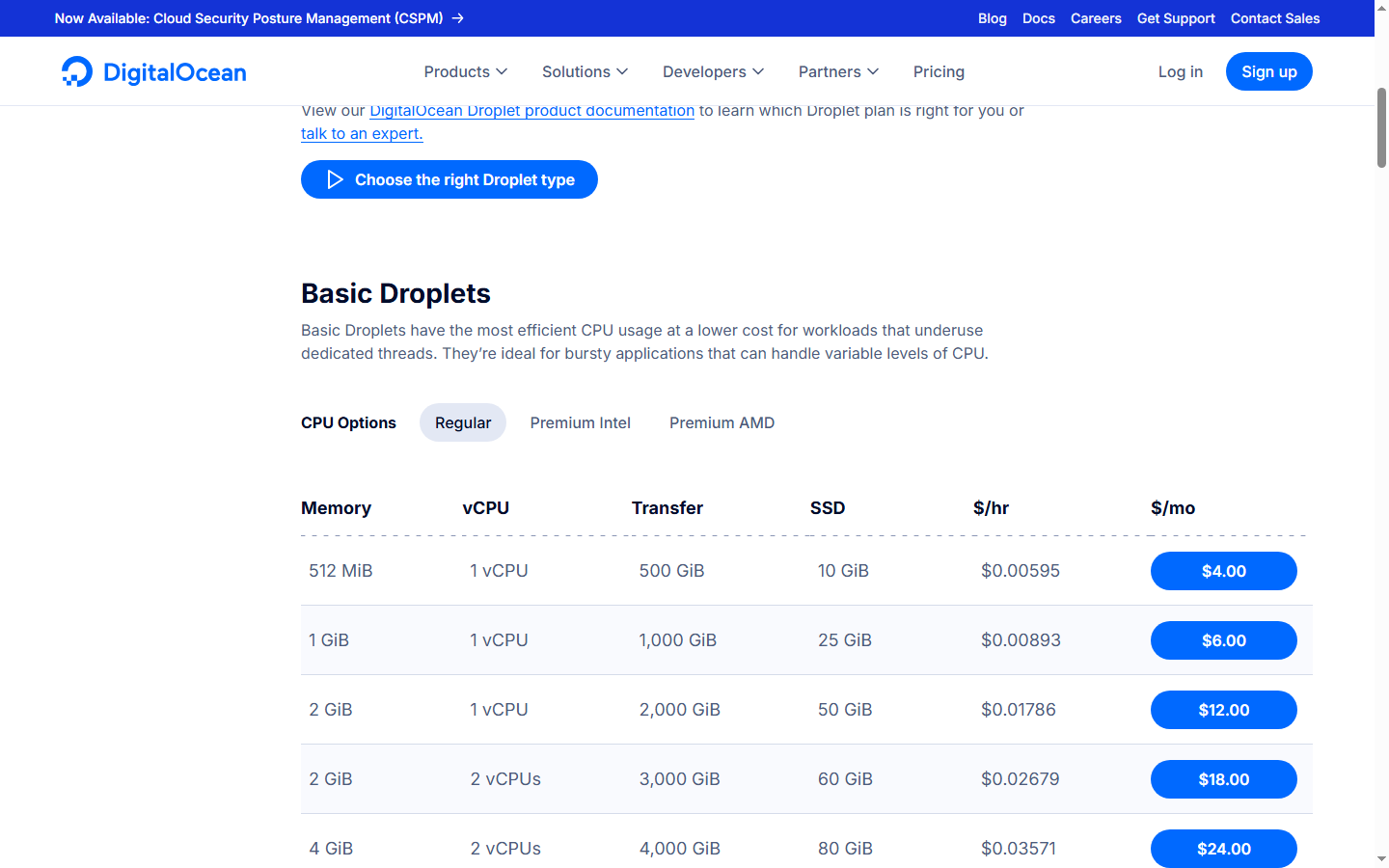Select the $24.00 monthly plan button

pos(1224,849)
